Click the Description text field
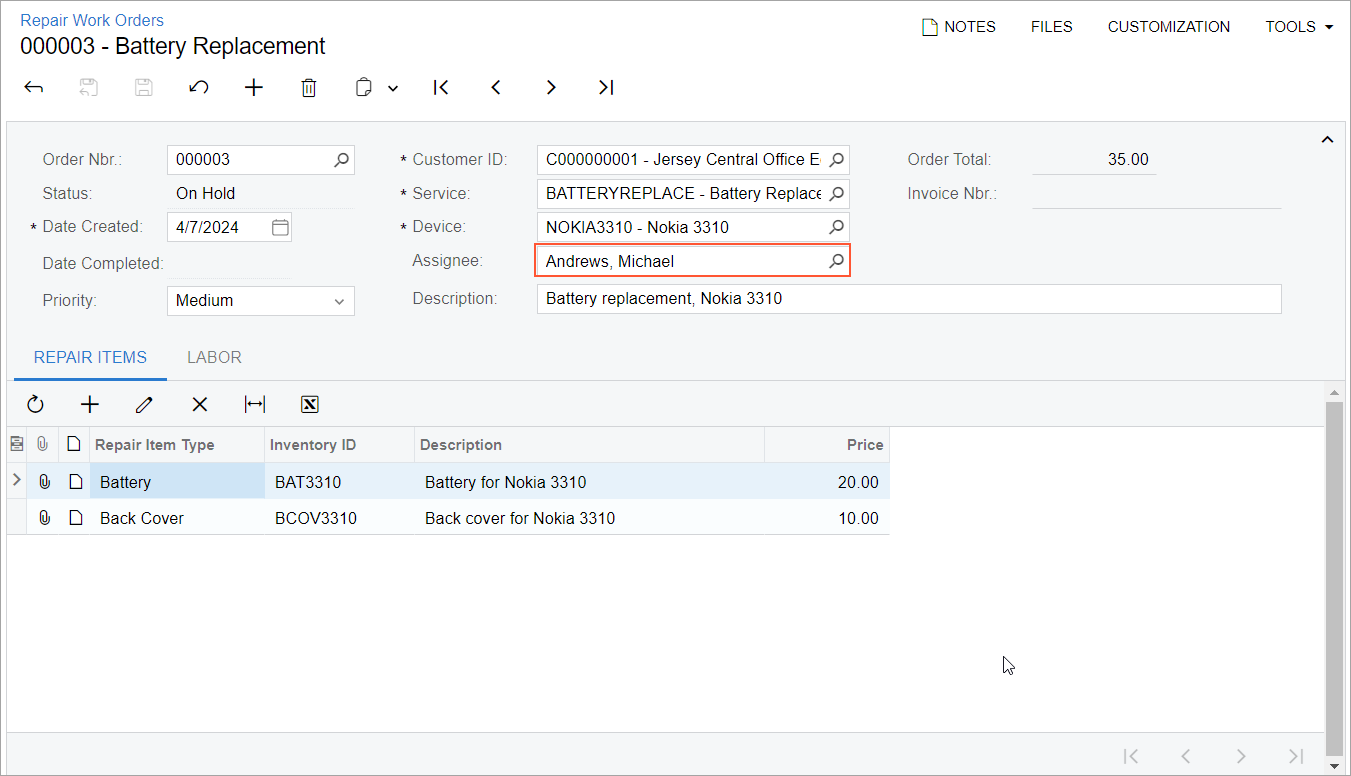The height and width of the screenshot is (776, 1351). click(908, 299)
